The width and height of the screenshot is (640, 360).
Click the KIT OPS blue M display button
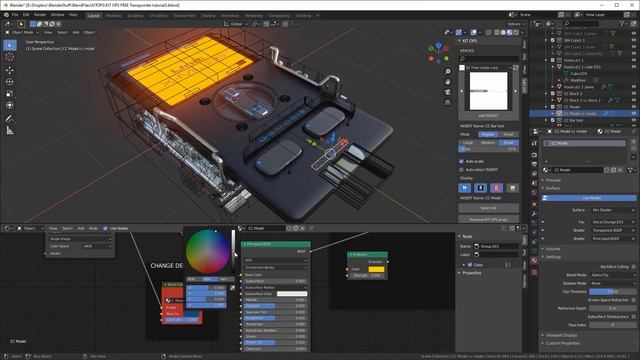[x=464, y=188]
